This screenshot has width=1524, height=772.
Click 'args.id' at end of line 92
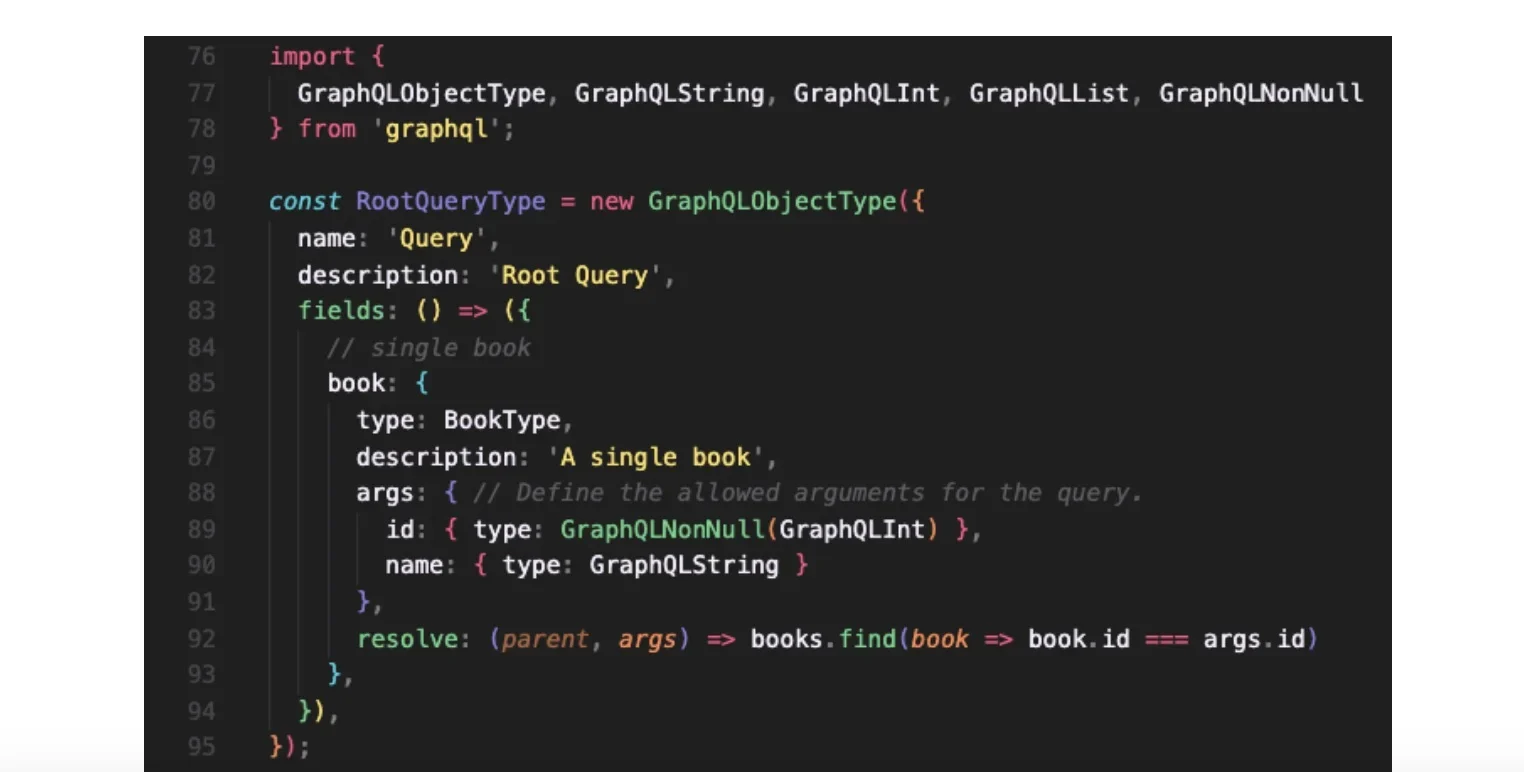point(1254,638)
